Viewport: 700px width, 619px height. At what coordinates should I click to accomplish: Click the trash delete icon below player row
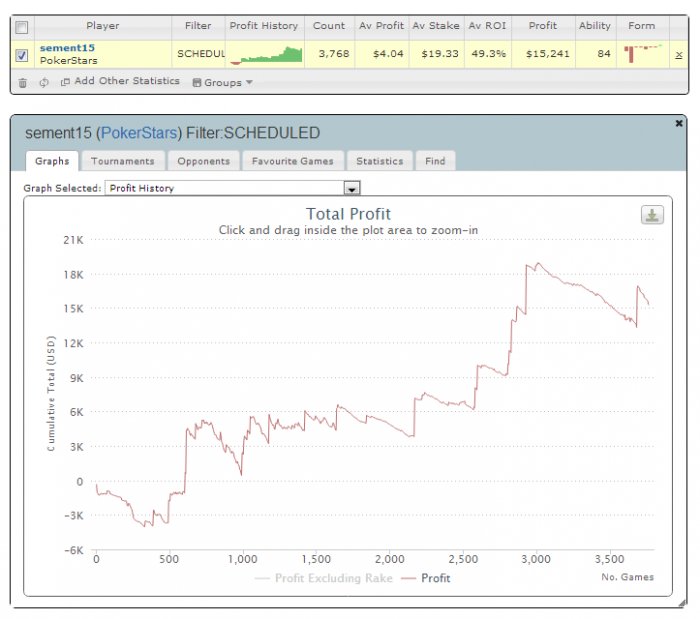(22, 82)
